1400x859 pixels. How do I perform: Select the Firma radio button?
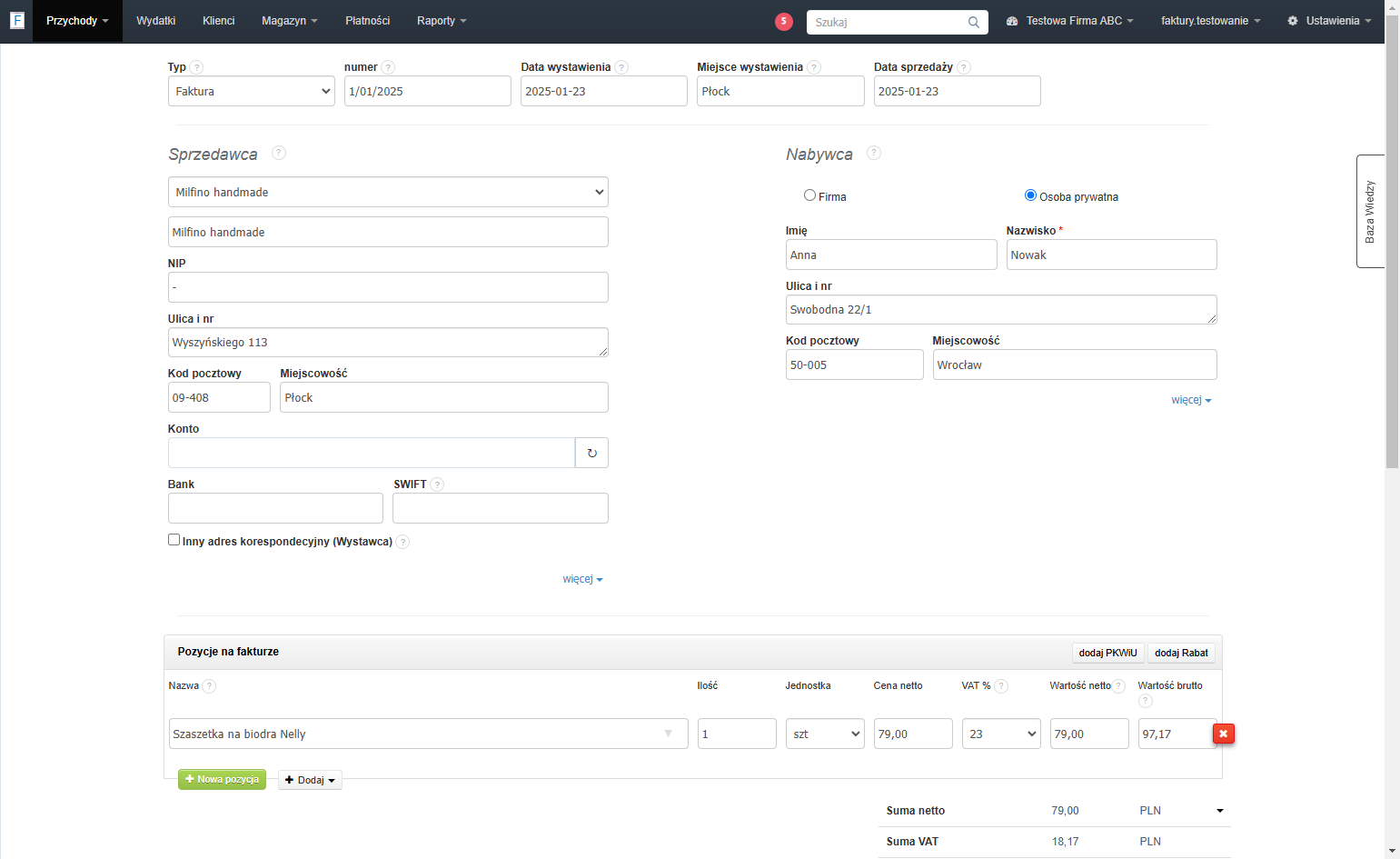point(809,195)
